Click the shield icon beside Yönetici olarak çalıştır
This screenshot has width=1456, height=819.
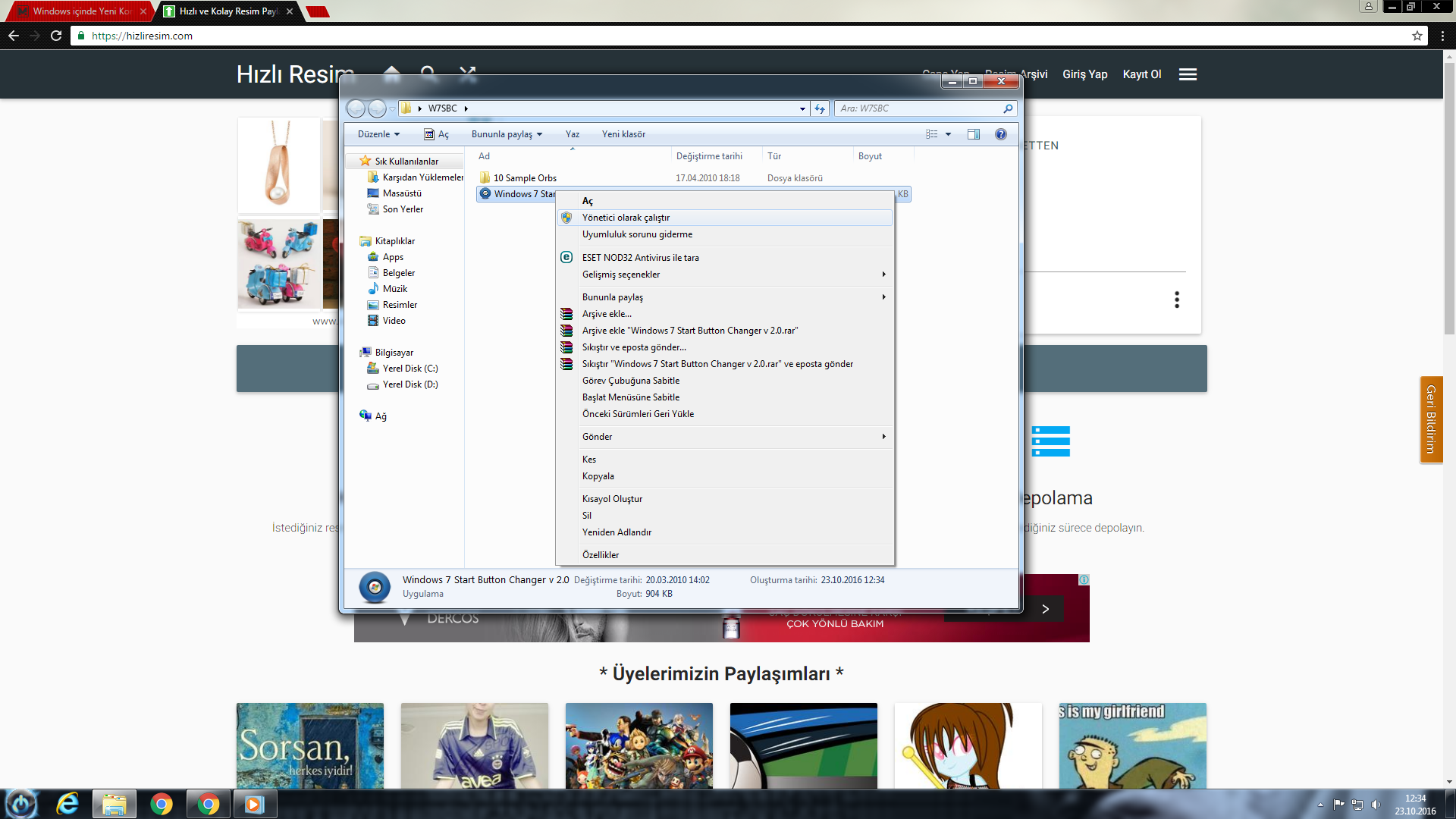(x=566, y=218)
